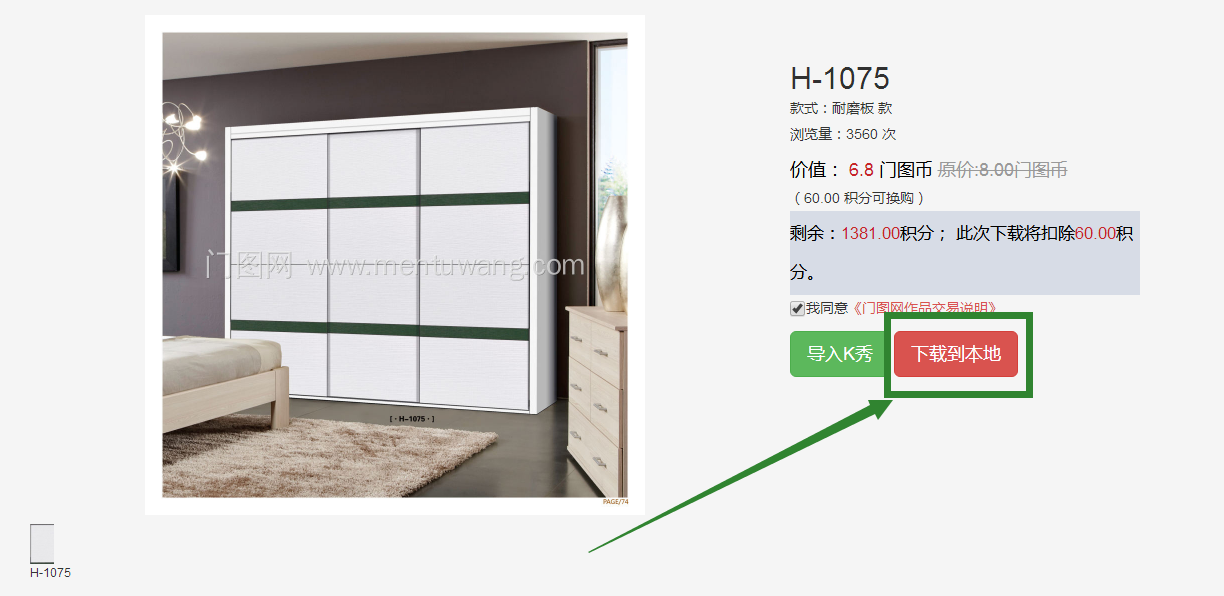Click the red 下载到本地 download button
The height and width of the screenshot is (596, 1224).
click(956, 354)
